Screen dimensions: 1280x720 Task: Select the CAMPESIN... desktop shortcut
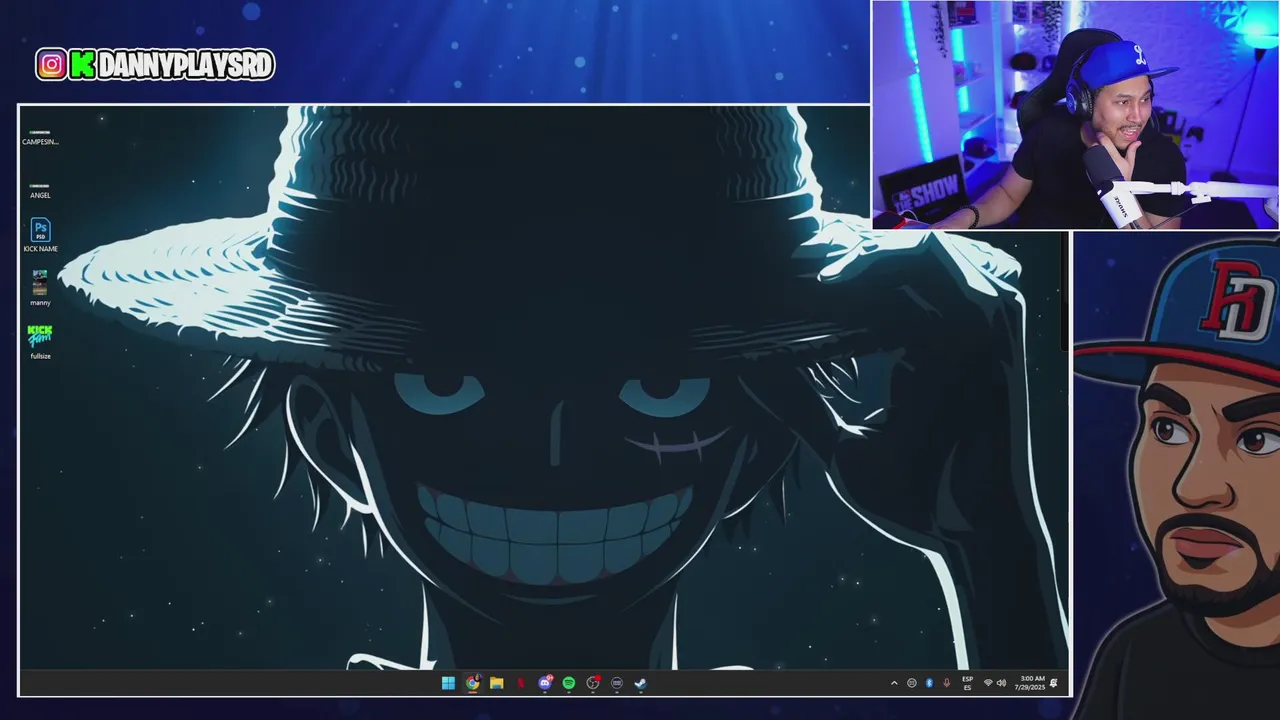click(40, 137)
